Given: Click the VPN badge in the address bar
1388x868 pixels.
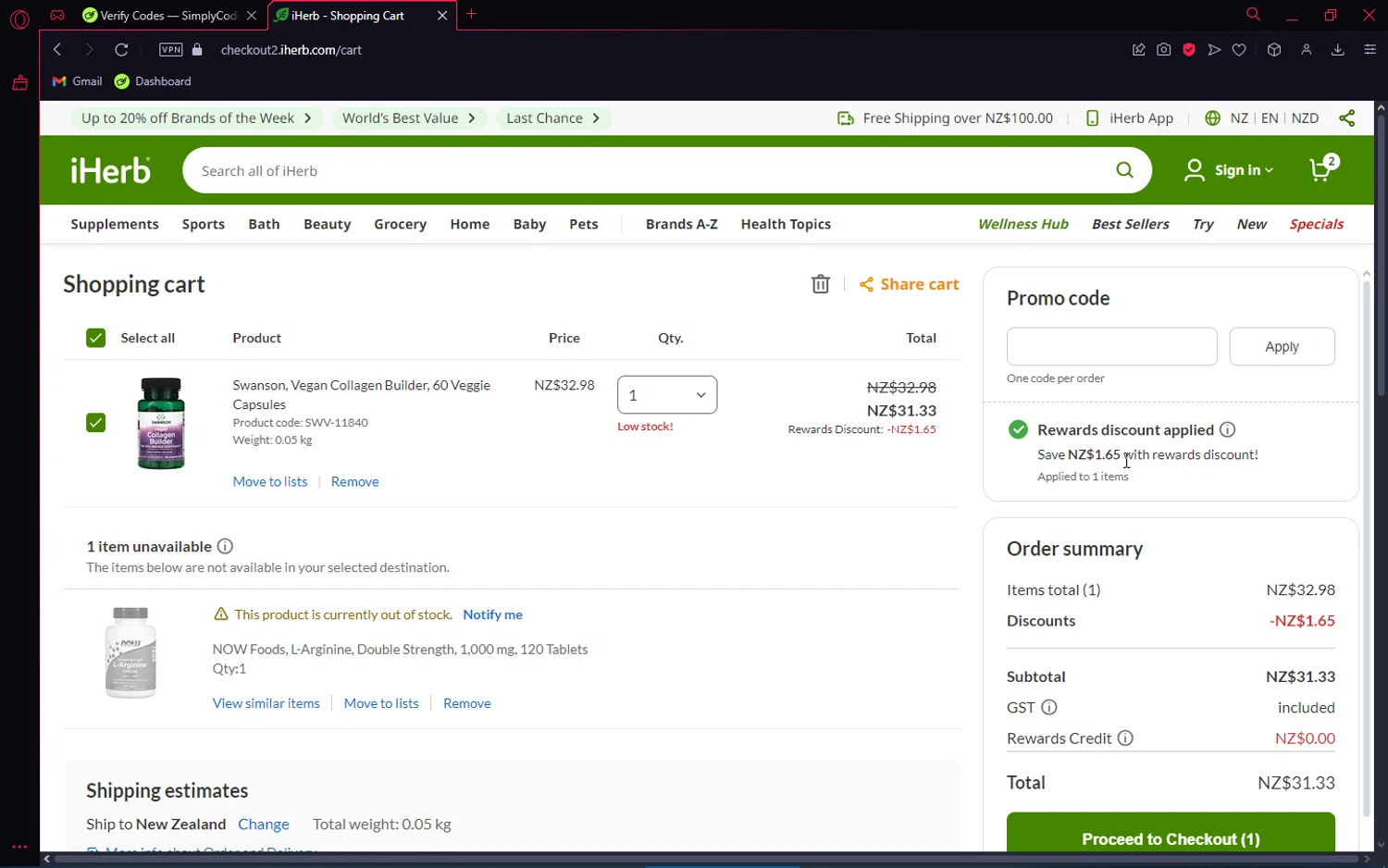Looking at the screenshot, I should point(171,50).
